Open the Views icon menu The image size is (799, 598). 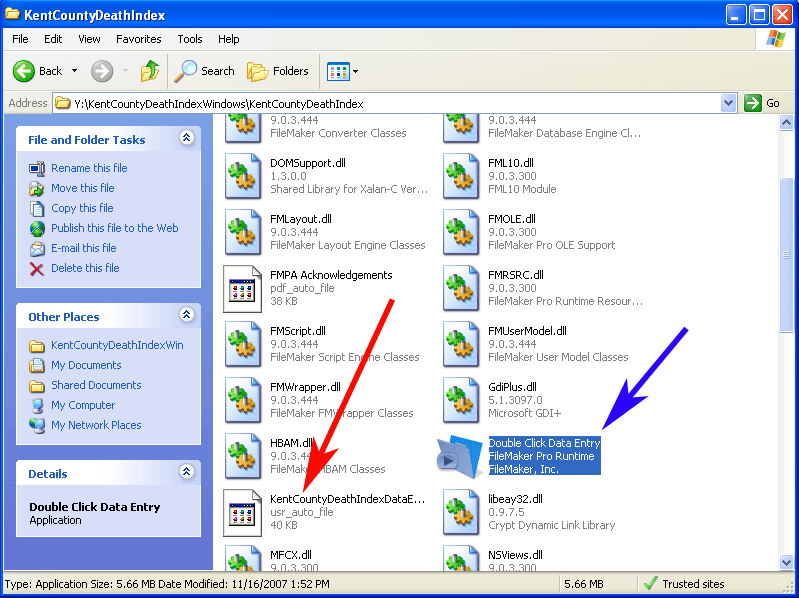(x=338, y=72)
